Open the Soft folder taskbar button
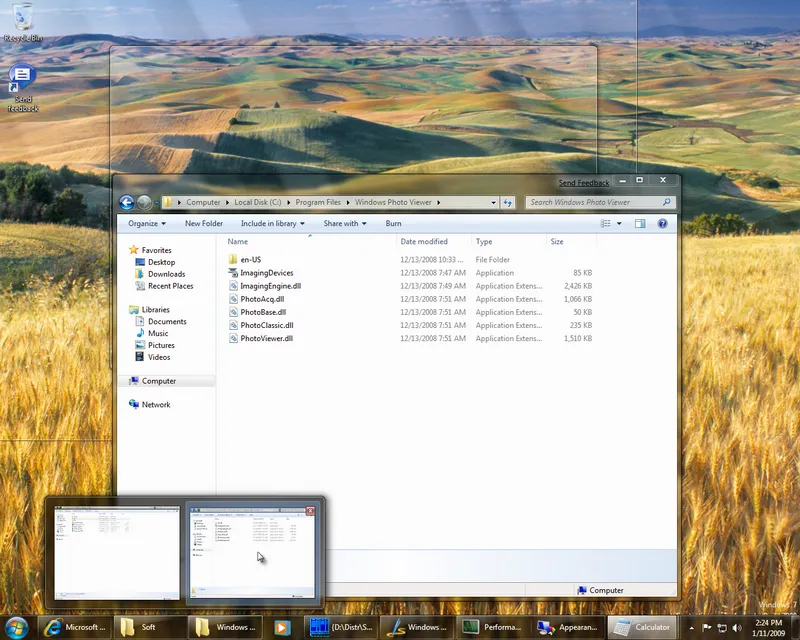The height and width of the screenshot is (640, 800). point(149,627)
